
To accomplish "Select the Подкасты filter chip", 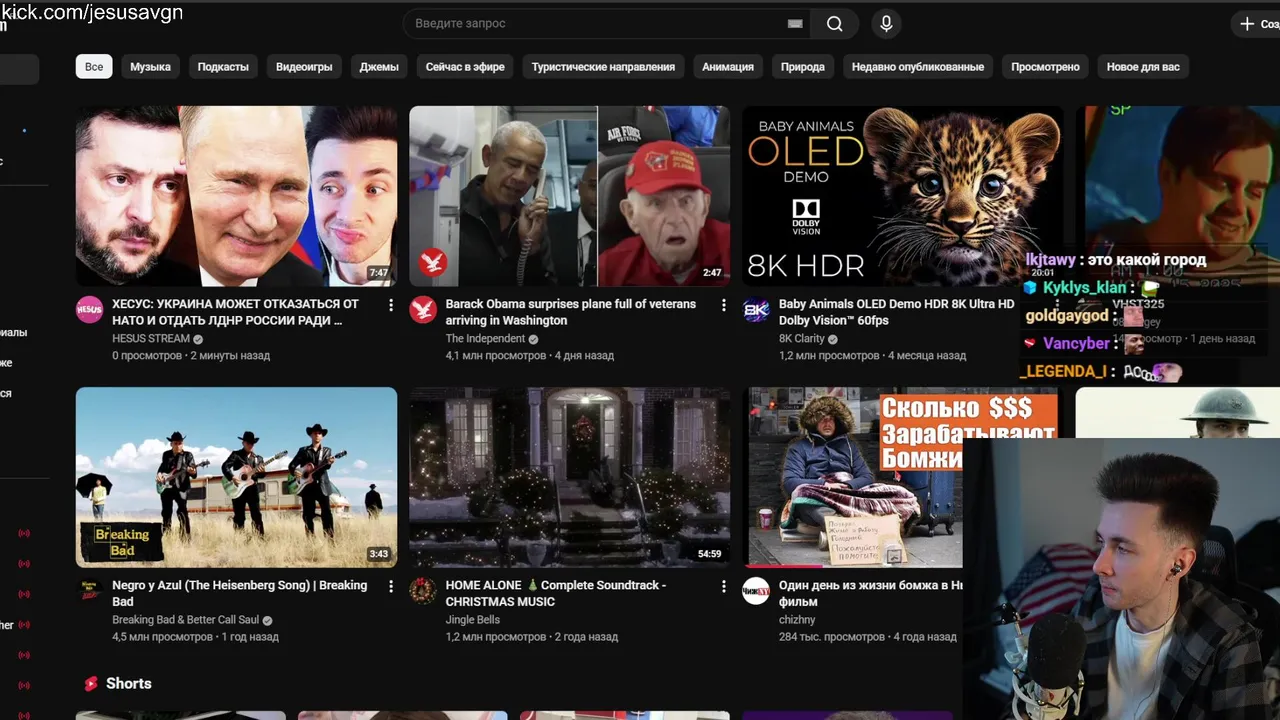I will point(223,67).
